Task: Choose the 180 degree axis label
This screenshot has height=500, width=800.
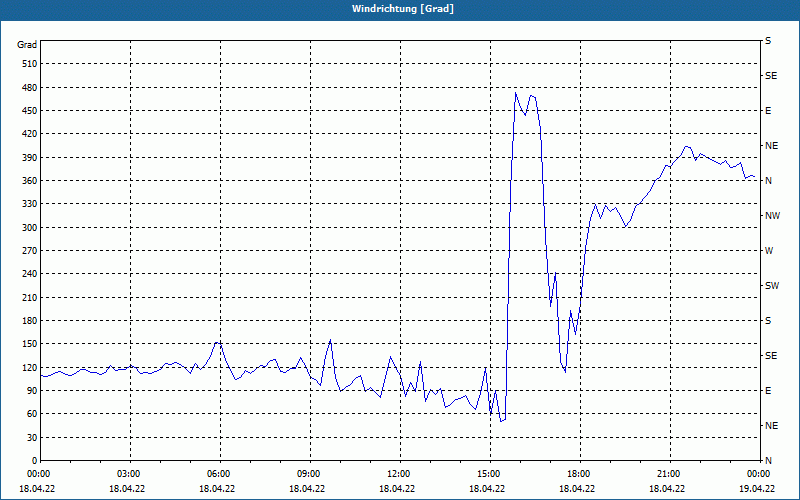Action: pos(30,320)
